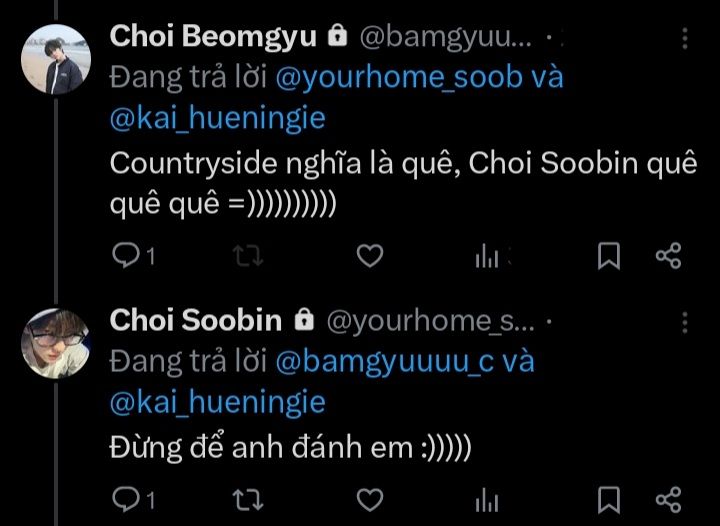This screenshot has width=720, height=526.
Task: View analytics on Choi Beomgyu's tweet
Action: 487,256
